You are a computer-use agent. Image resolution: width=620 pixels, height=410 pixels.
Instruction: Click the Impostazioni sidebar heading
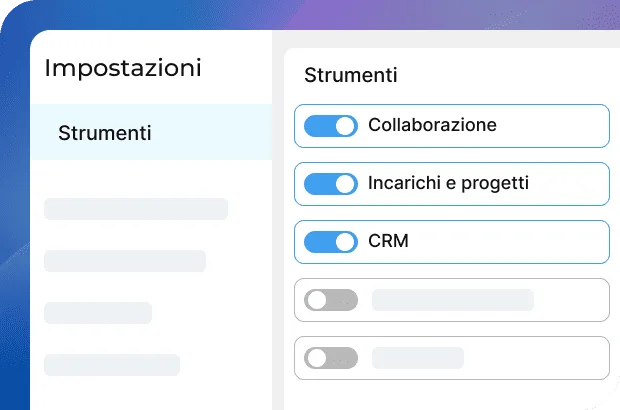point(123,68)
